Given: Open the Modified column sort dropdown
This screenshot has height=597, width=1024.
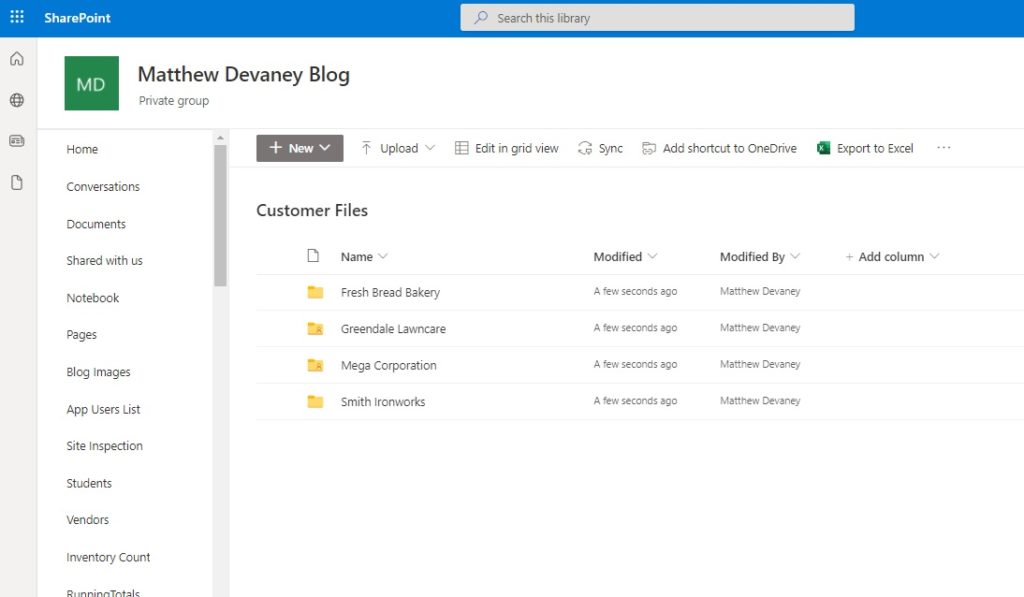Looking at the screenshot, I should click(655, 256).
